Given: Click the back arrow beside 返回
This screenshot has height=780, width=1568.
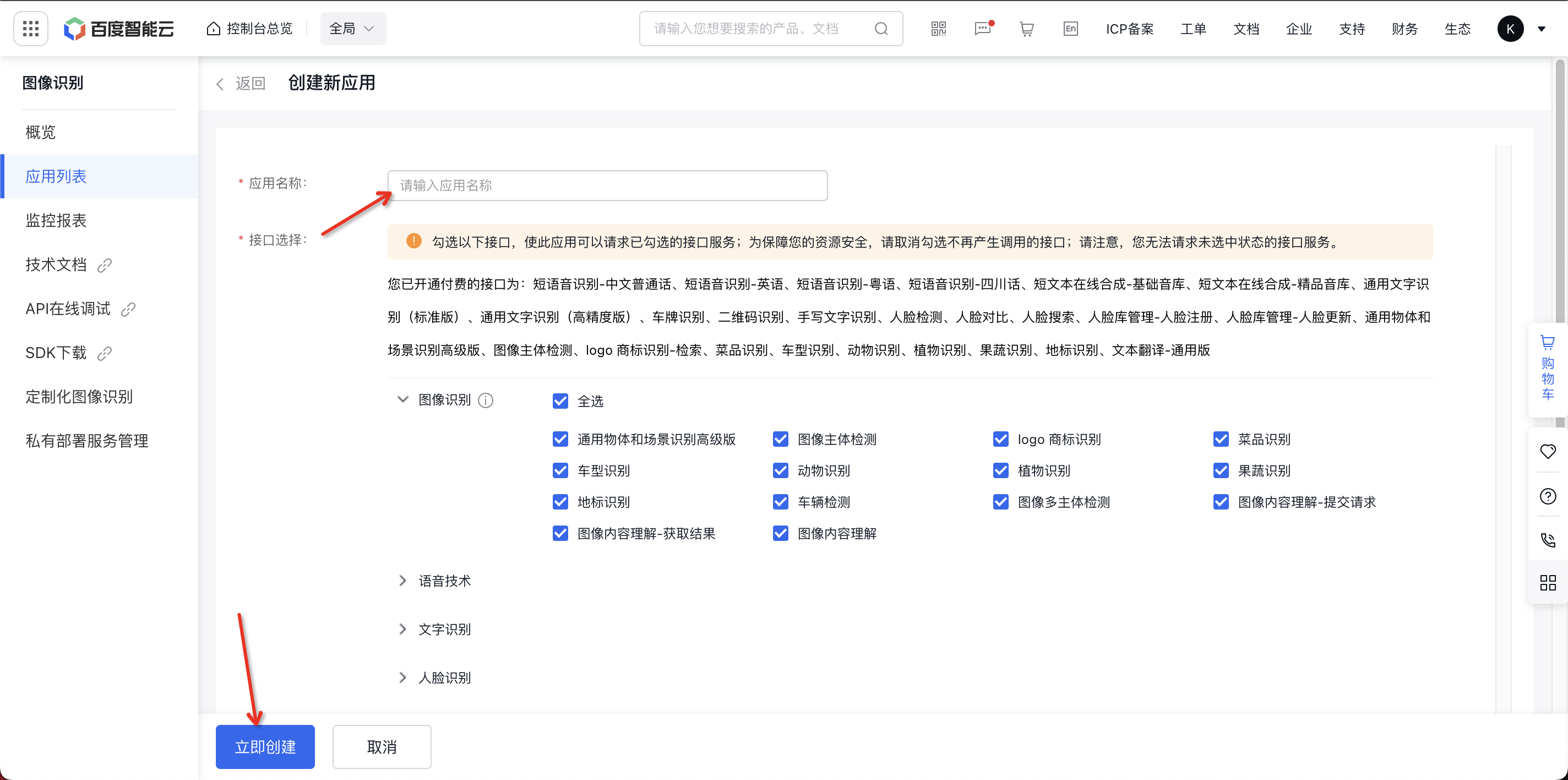Looking at the screenshot, I should (x=220, y=83).
